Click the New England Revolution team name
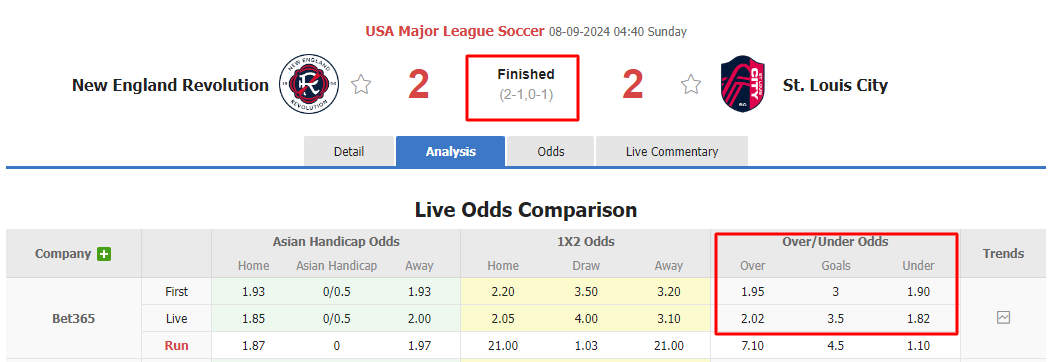The height and width of the screenshot is (362, 1051). point(170,85)
